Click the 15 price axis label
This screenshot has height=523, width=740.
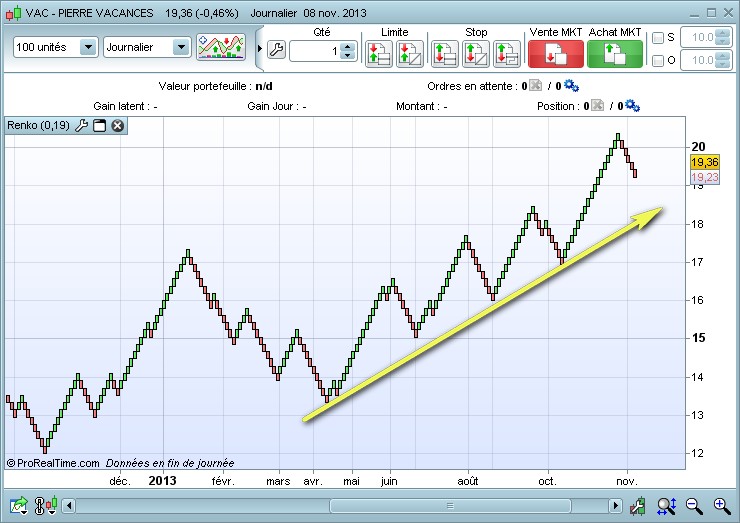pos(698,337)
